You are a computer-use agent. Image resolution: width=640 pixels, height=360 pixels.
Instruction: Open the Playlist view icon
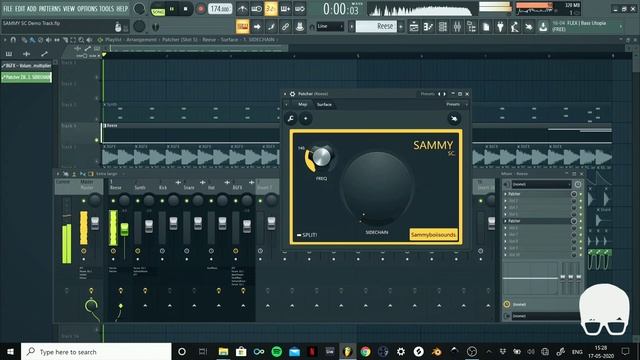pyautogui.click(x=414, y=27)
